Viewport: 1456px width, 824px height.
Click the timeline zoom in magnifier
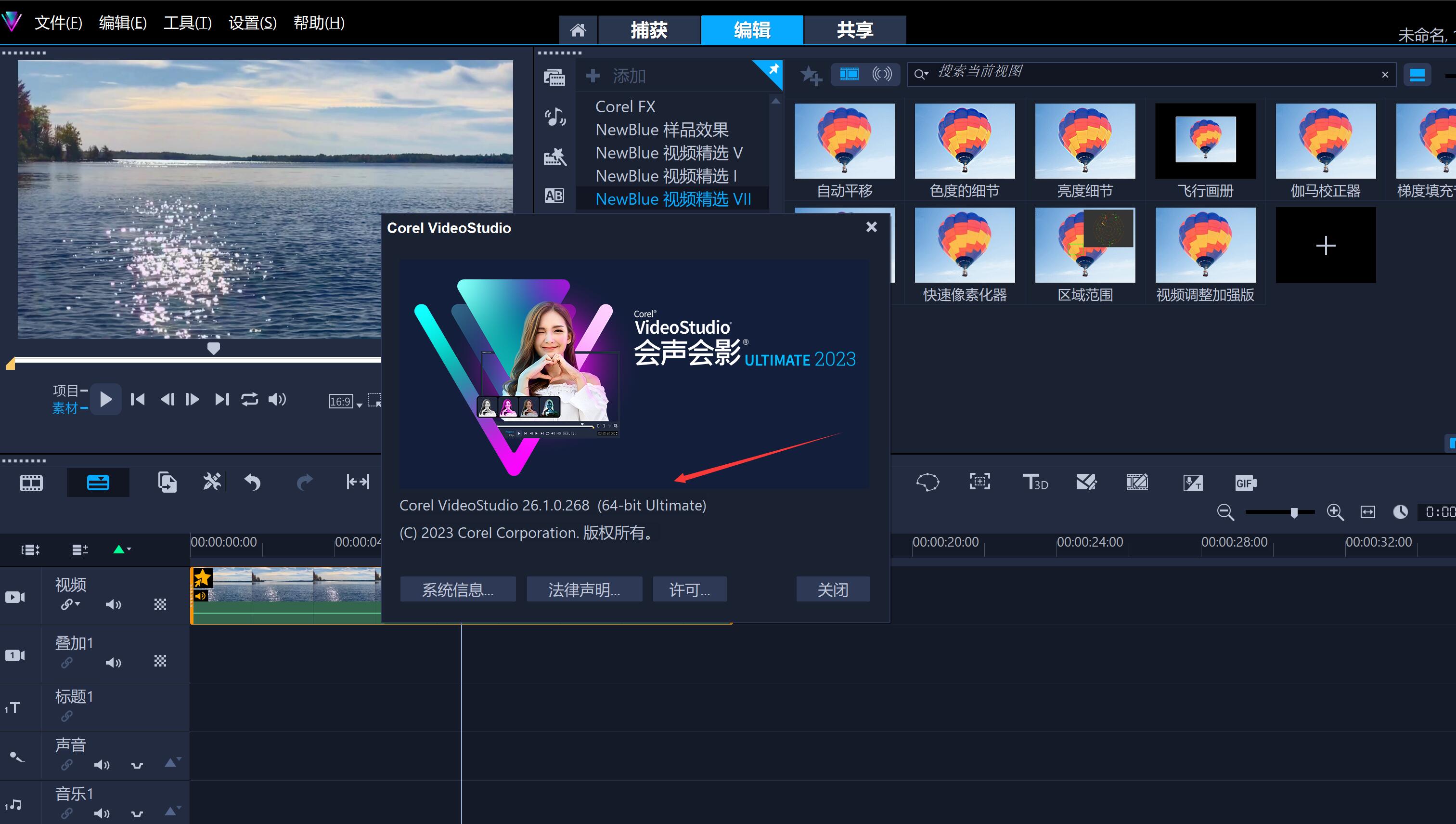pos(1335,512)
